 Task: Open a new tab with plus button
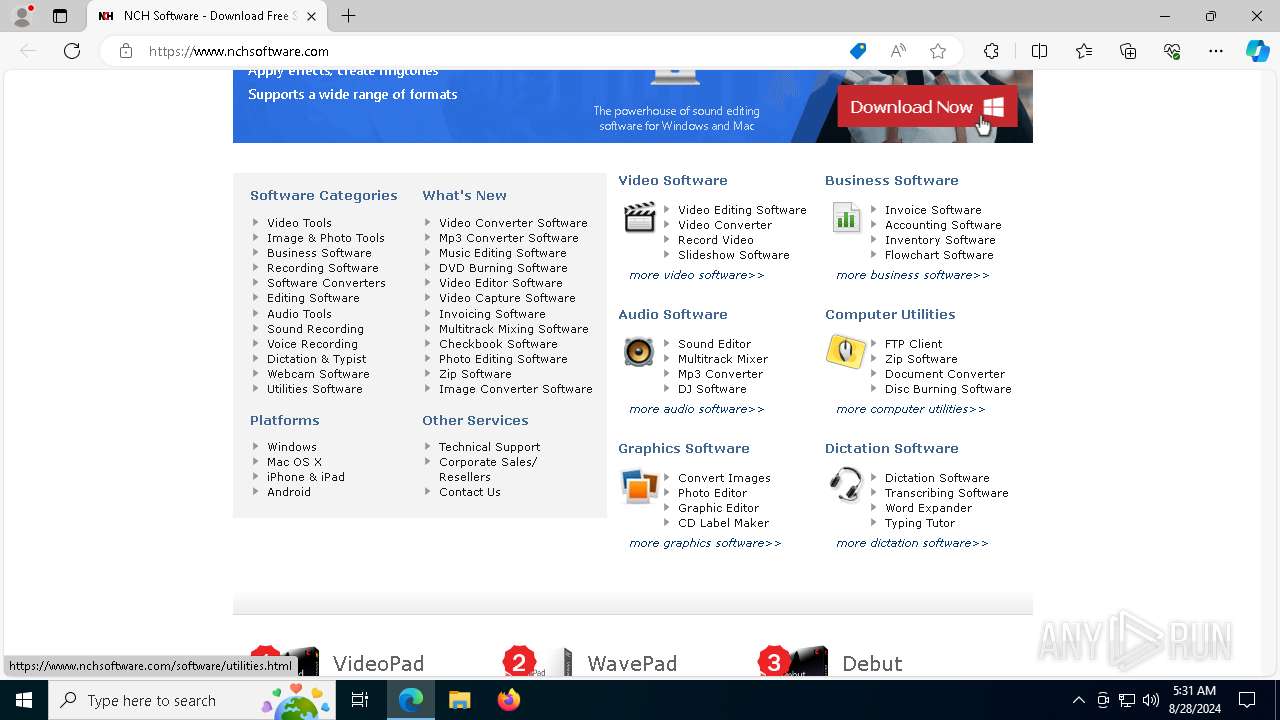coord(348,16)
